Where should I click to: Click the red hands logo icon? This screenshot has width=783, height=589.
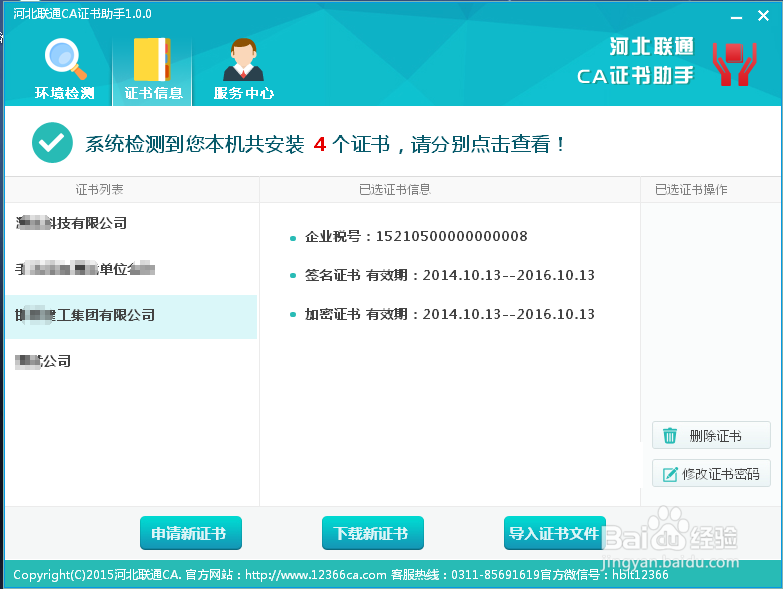click(734, 64)
